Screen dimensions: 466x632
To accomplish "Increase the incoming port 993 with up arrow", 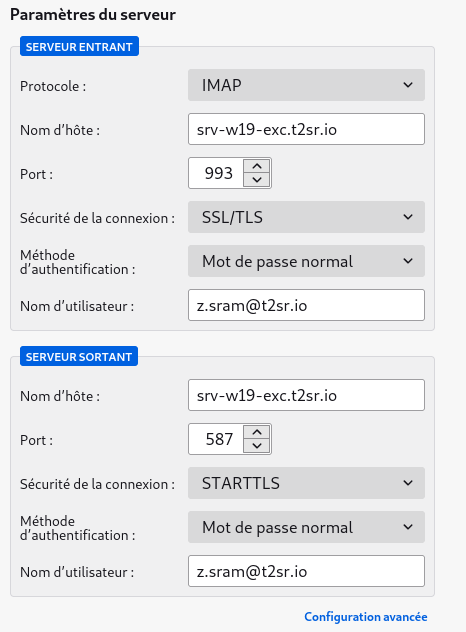I will pos(257,166).
